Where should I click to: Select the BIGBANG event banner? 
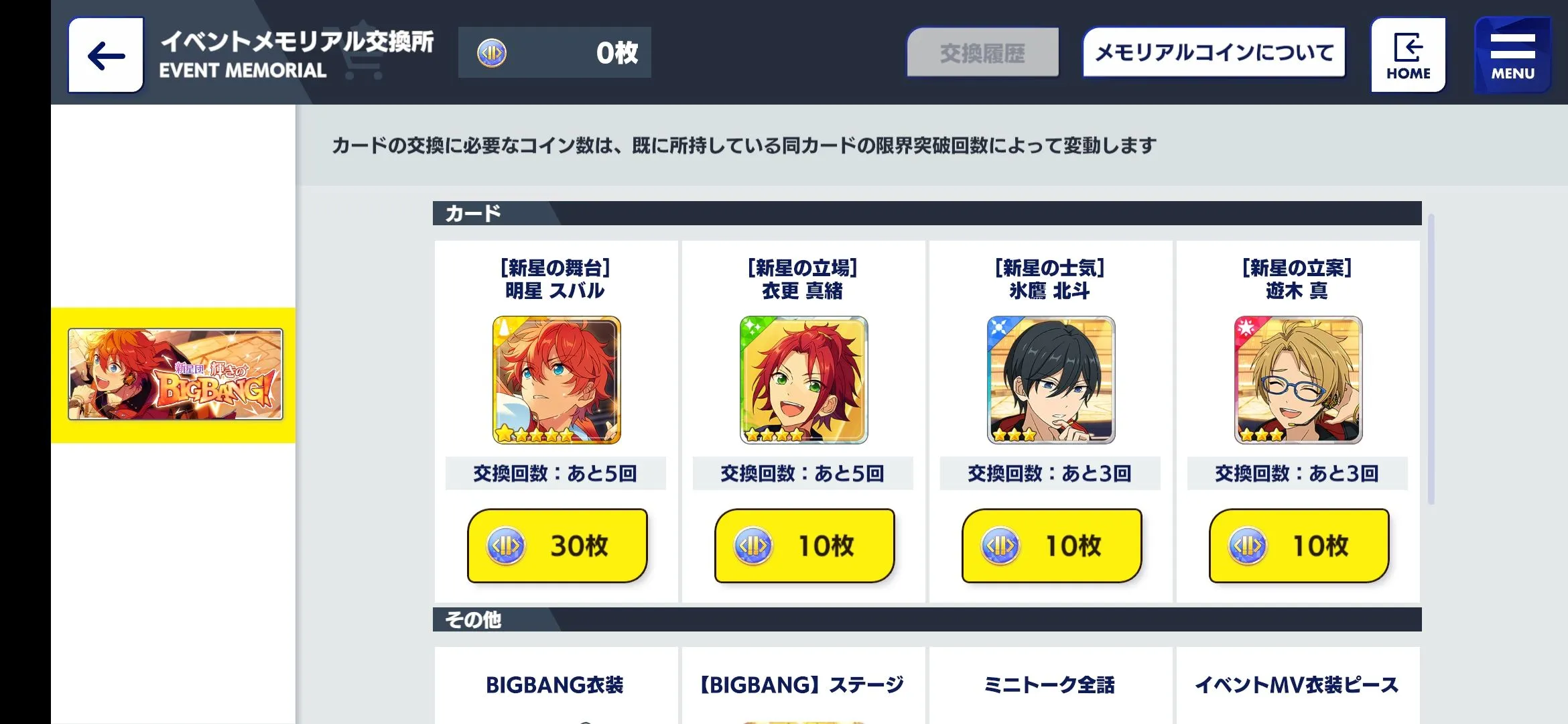pos(175,374)
